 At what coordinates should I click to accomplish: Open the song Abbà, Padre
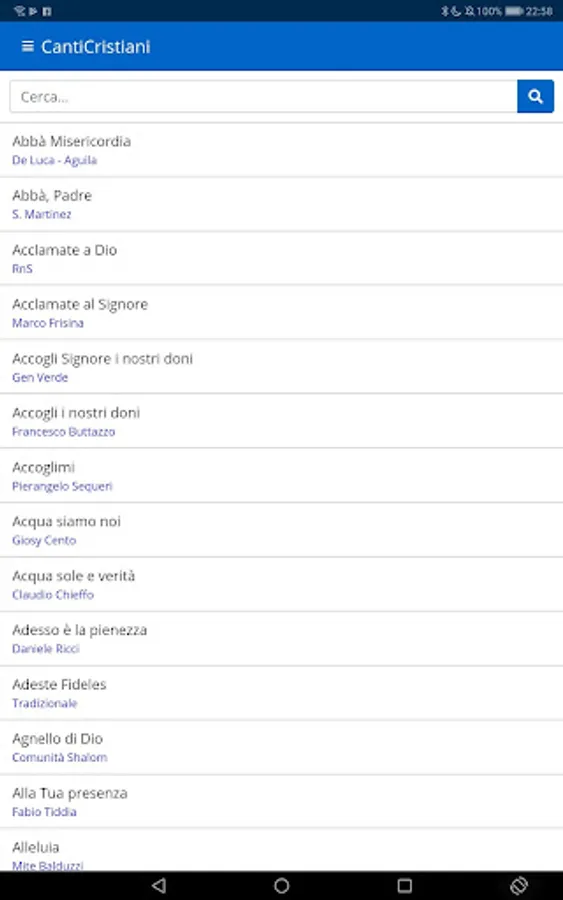(x=281, y=204)
